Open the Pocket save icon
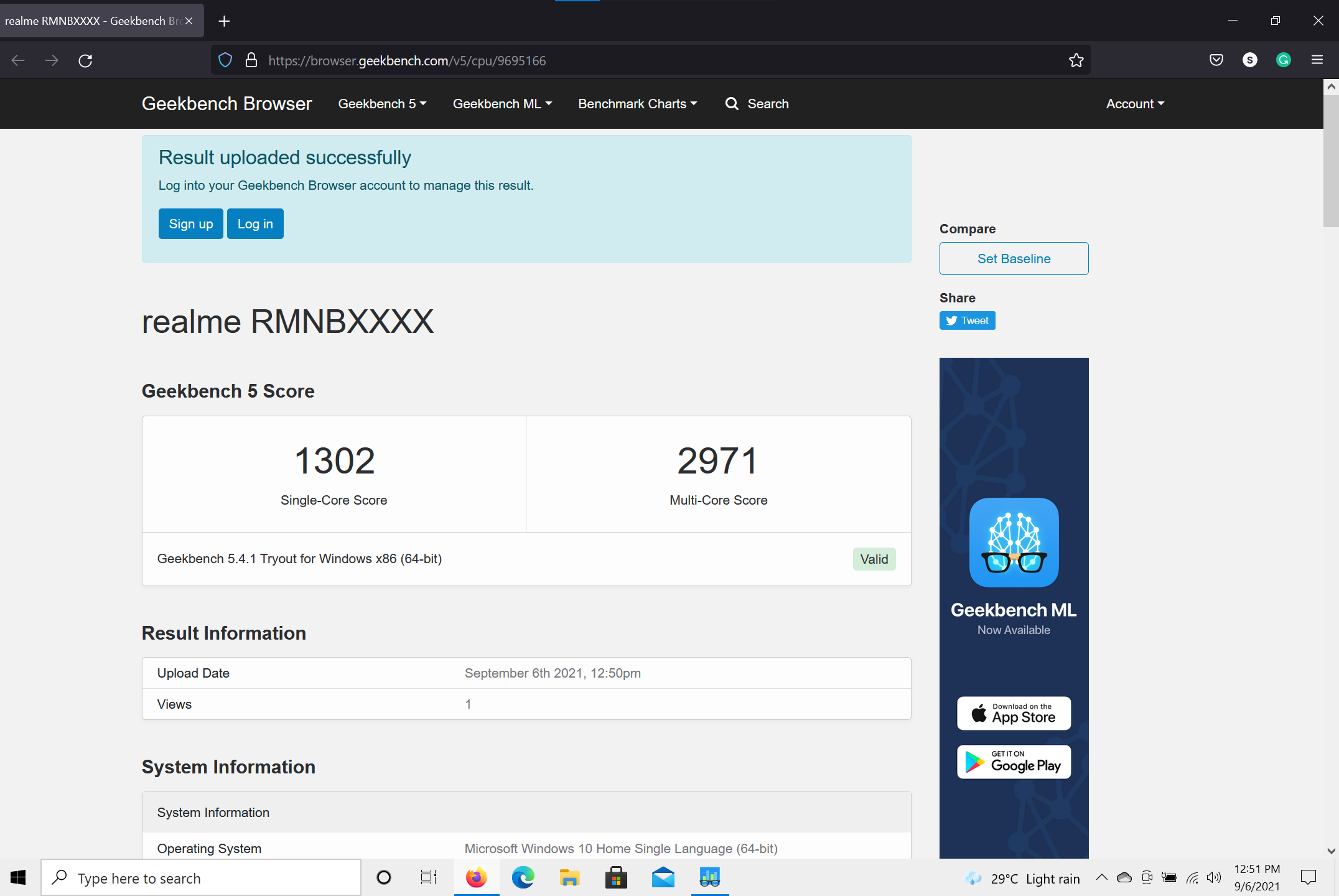The height and width of the screenshot is (896, 1339). coord(1216,60)
